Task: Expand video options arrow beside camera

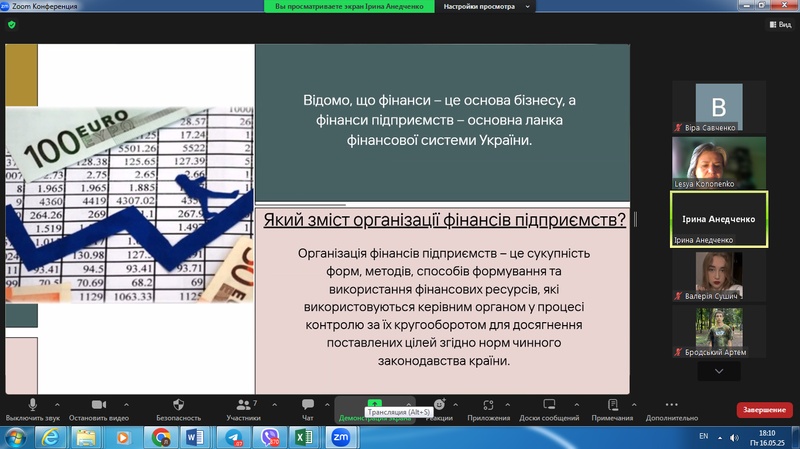Action: tap(126, 405)
